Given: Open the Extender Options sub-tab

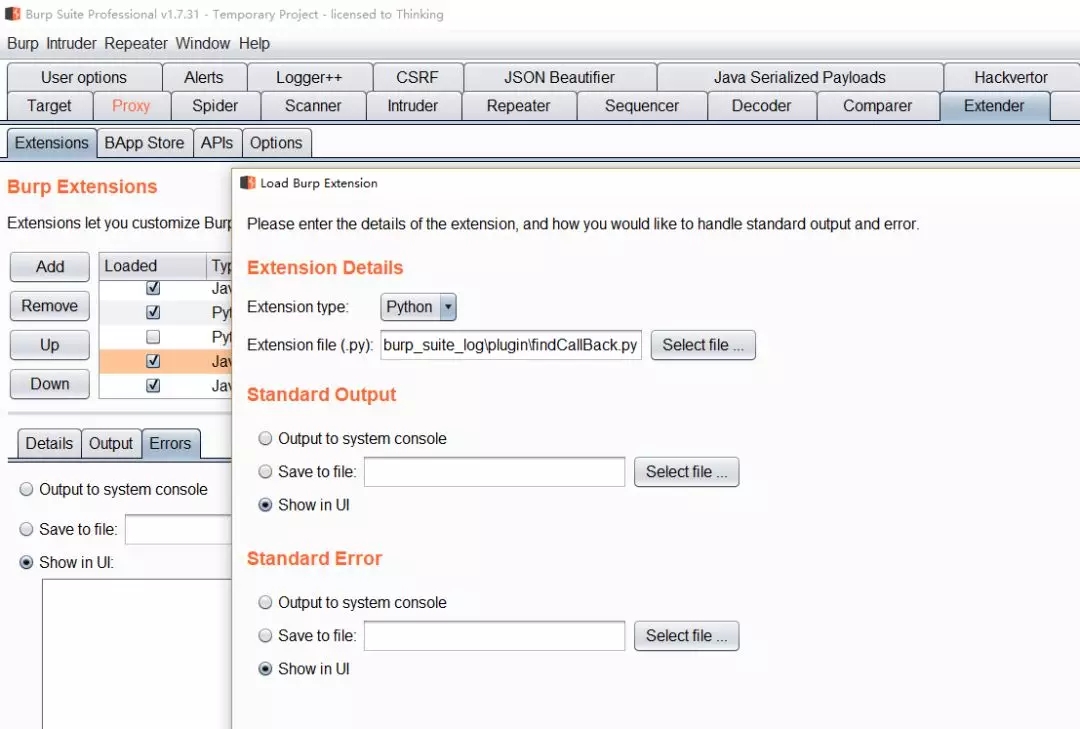Looking at the screenshot, I should (276, 143).
